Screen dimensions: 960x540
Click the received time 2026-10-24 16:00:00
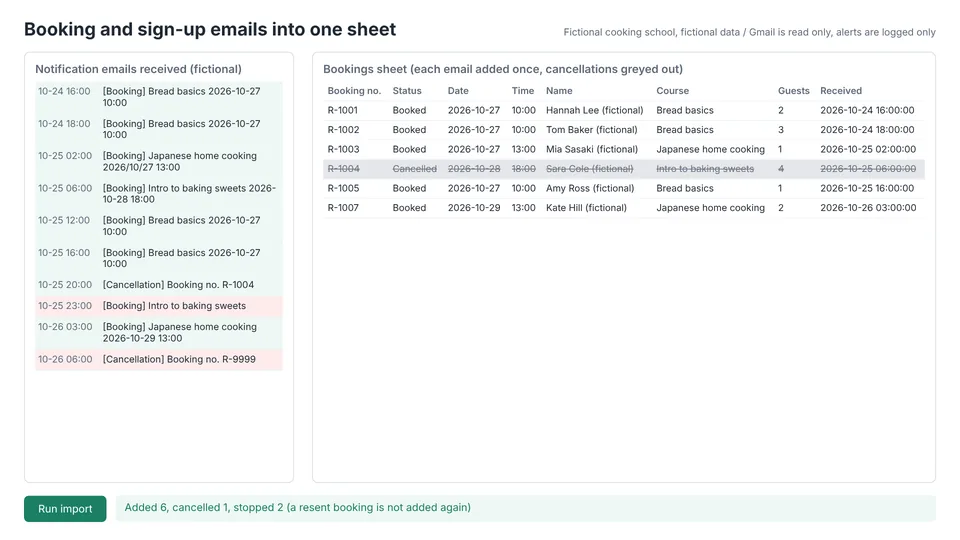coord(867,110)
